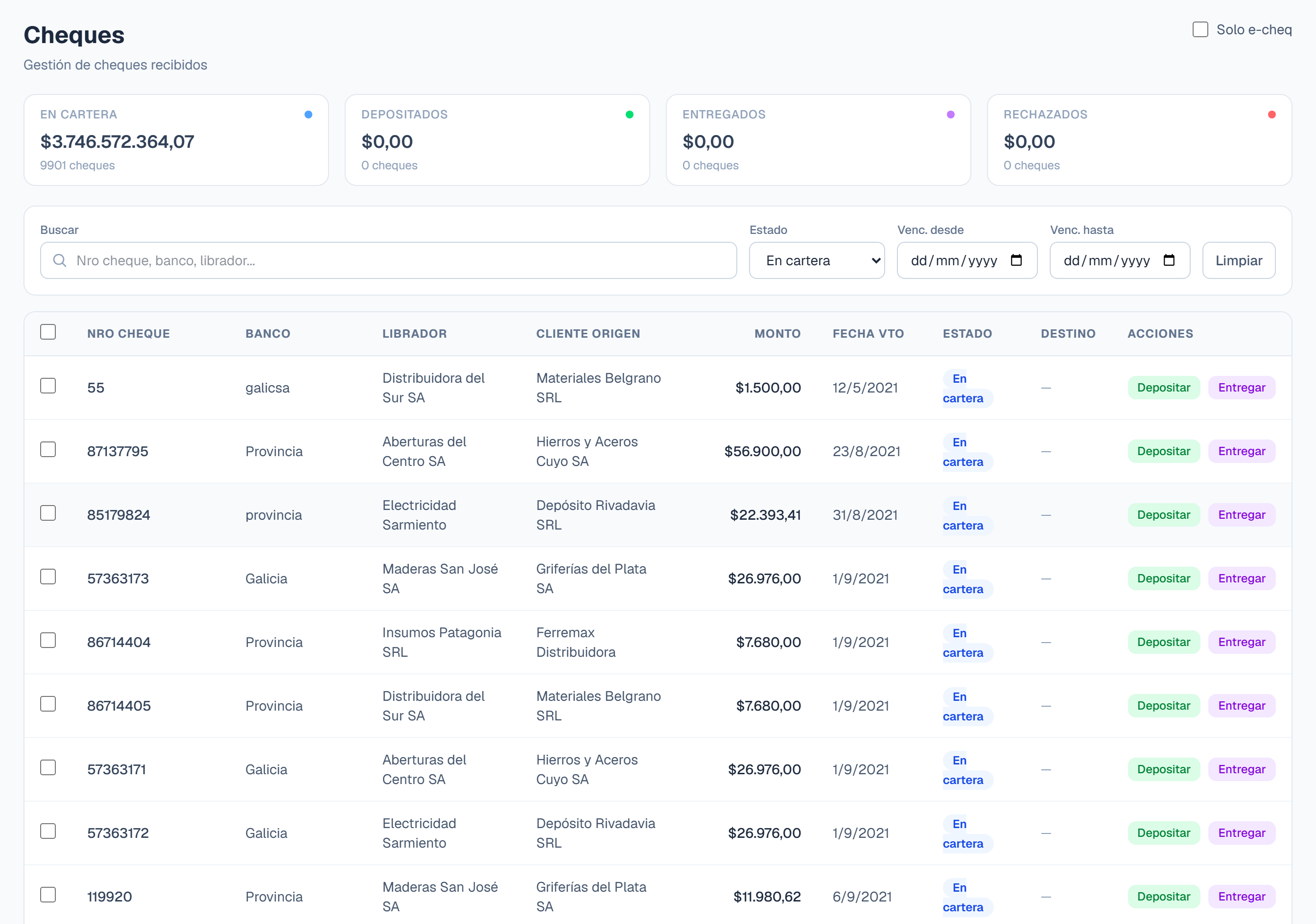This screenshot has width=1316, height=924.
Task: Click the DESTINO column header
Action: pos(1068,333)
